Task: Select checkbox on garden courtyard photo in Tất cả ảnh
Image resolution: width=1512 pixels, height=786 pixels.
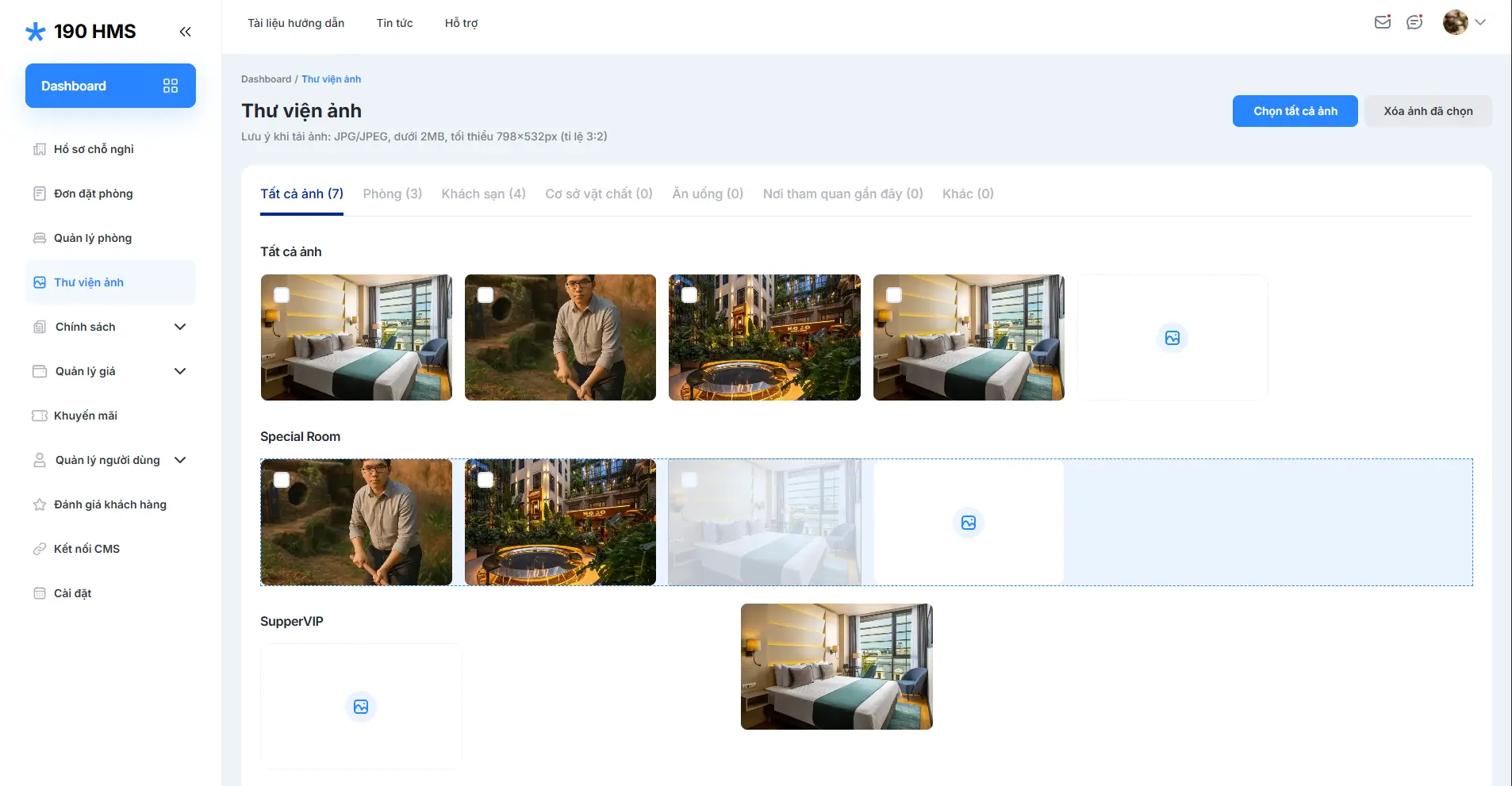Action: [x=689, y=295]
